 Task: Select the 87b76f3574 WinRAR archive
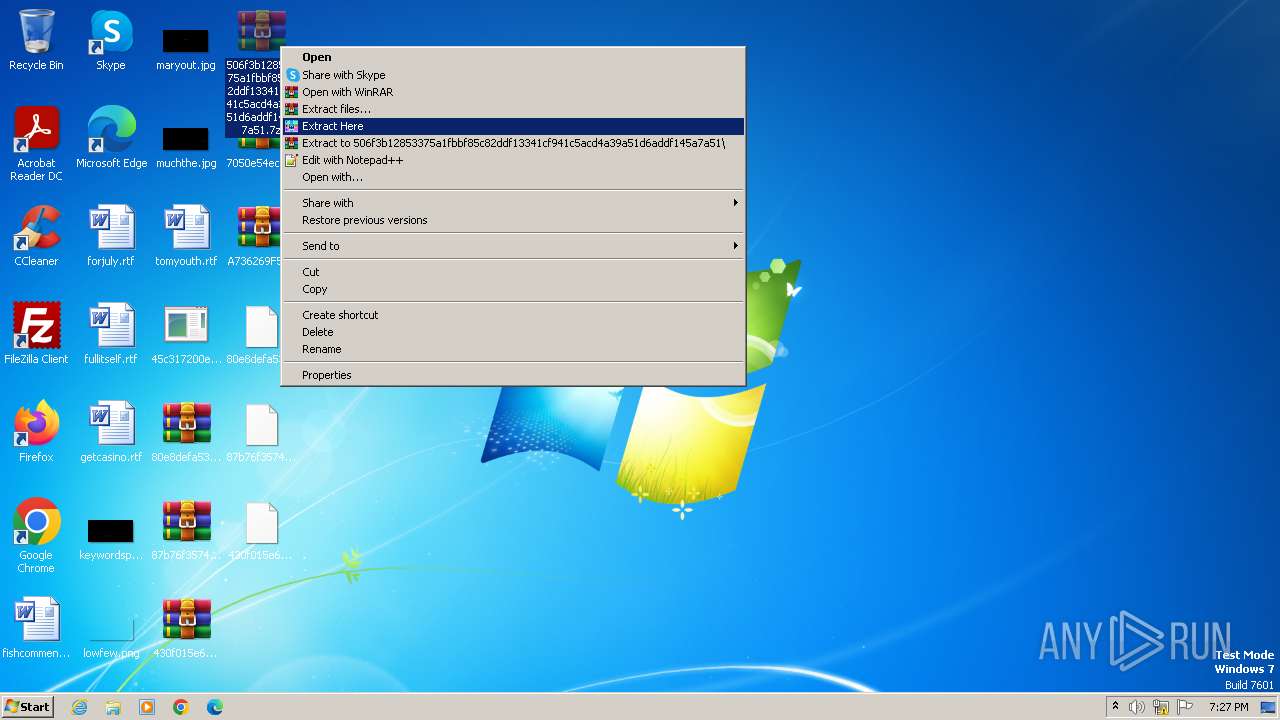[x=185, y=530]
